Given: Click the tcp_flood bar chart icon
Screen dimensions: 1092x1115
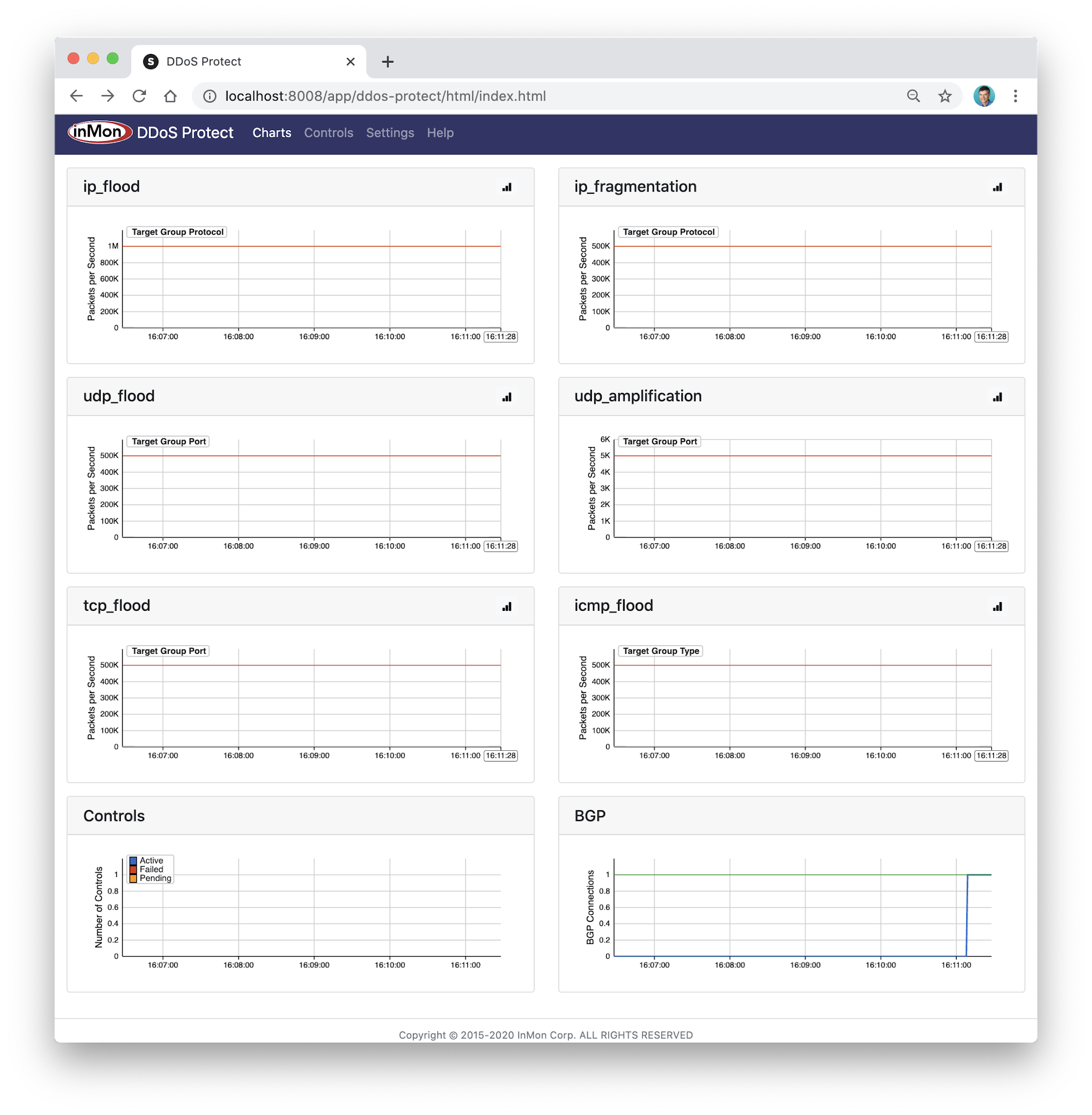Looking at the screenshot, I should point(507,606).
